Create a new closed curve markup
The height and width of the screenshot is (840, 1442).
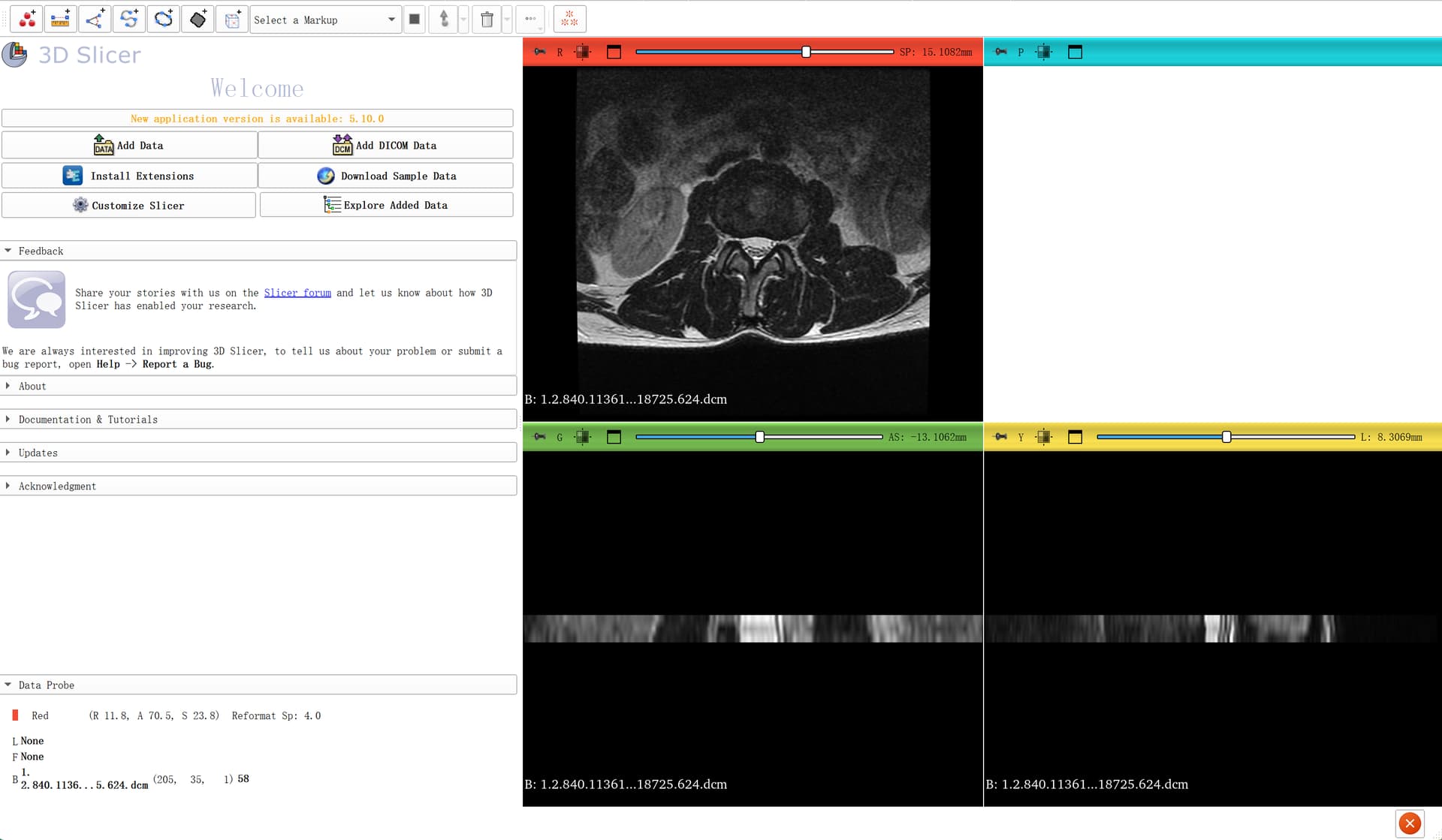(164, 20)
